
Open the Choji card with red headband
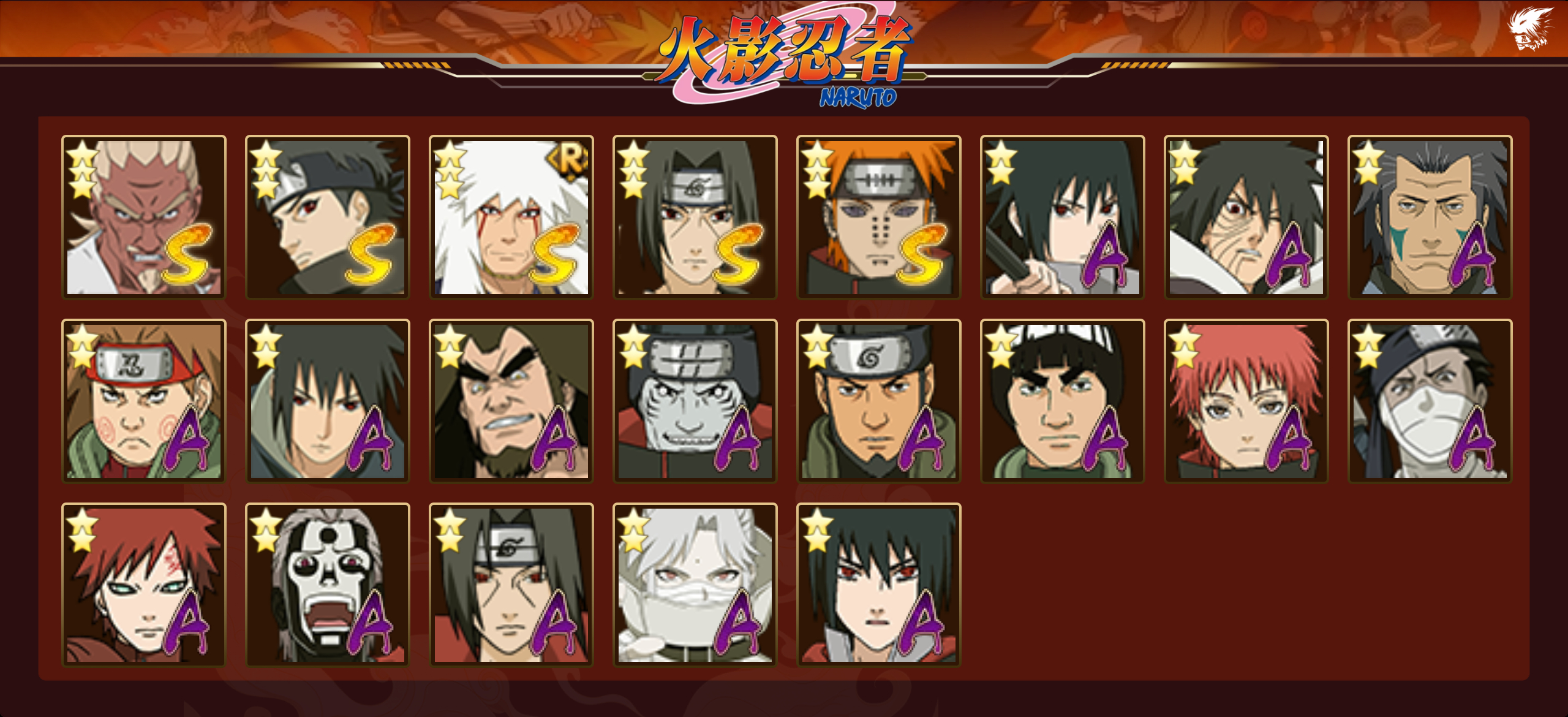pos(144,401)
